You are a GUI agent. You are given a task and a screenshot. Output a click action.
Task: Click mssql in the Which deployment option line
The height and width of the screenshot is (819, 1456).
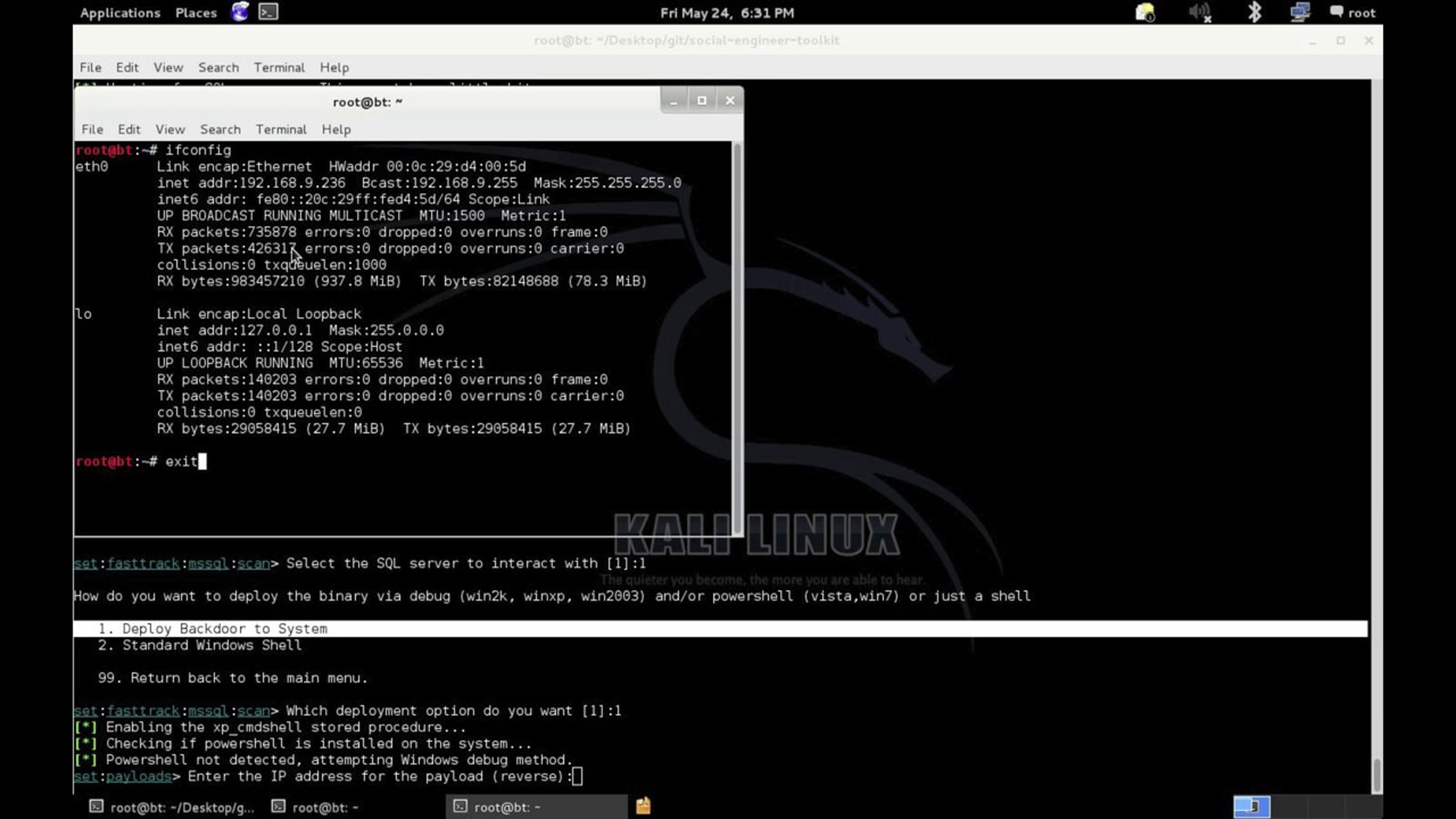click(208, 710)
